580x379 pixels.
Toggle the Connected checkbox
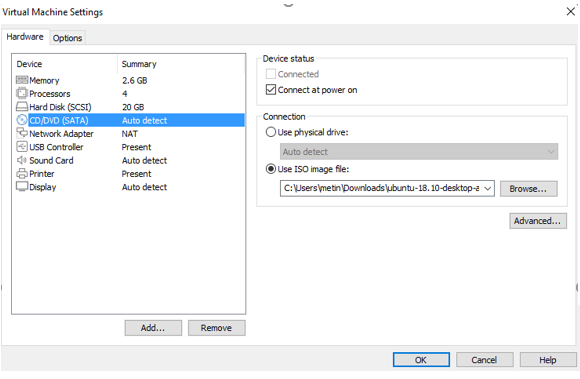coord(271,74)
